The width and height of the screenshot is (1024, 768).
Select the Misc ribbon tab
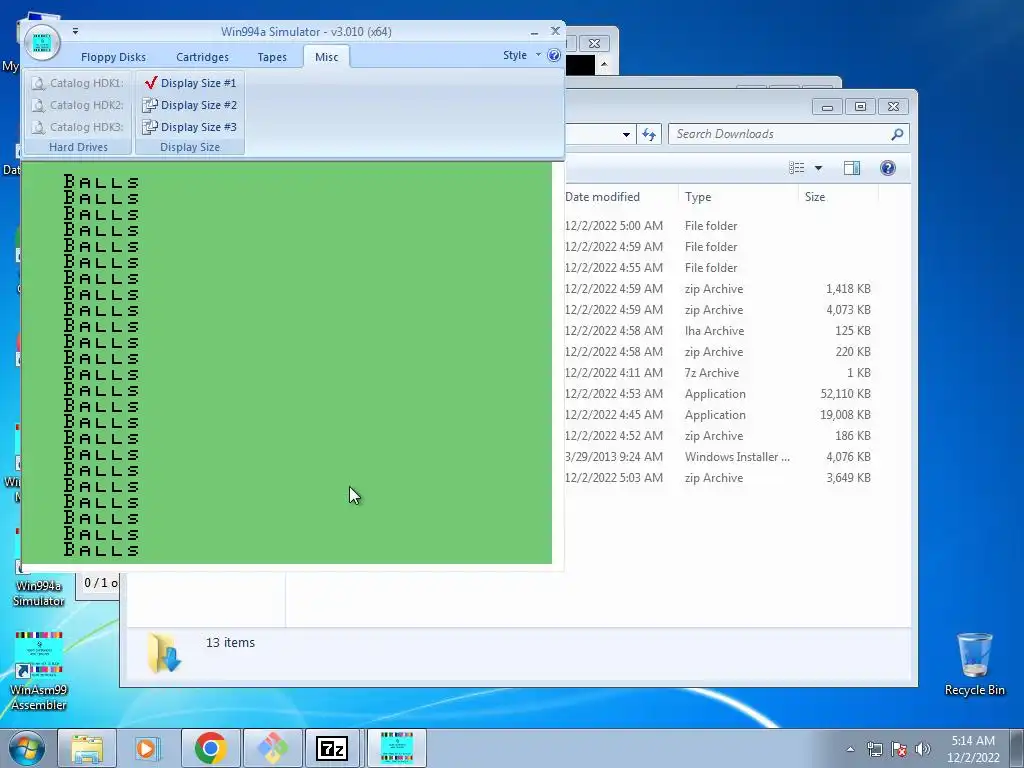327,57
